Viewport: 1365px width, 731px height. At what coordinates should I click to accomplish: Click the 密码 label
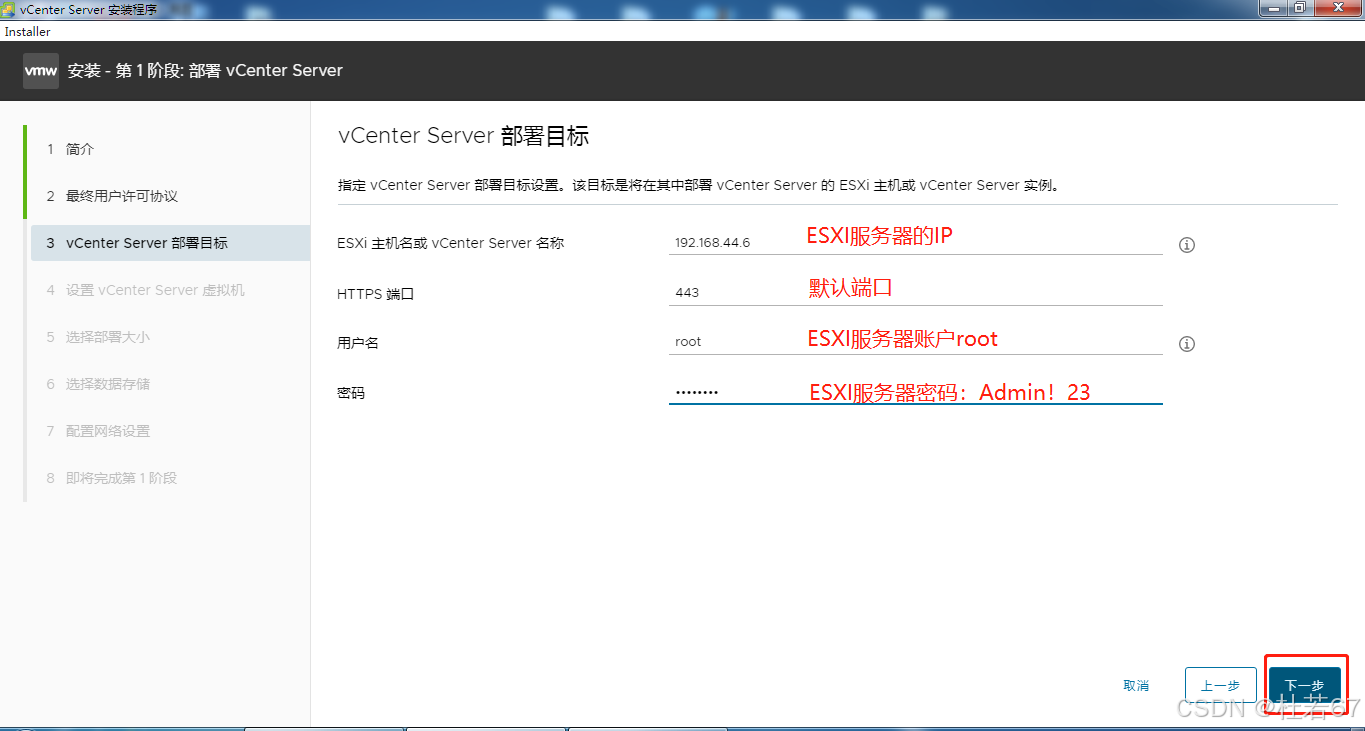pyautogui.click(x=351, y=393)
